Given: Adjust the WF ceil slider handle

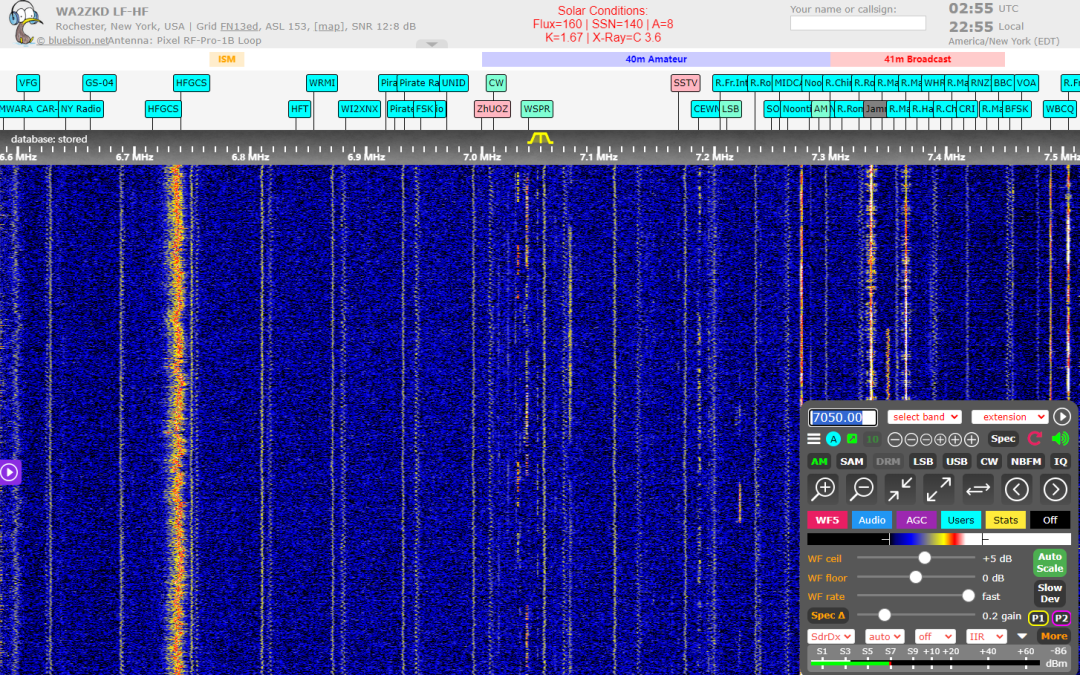Looking at the screenshot, I should [x=924, y=558].
